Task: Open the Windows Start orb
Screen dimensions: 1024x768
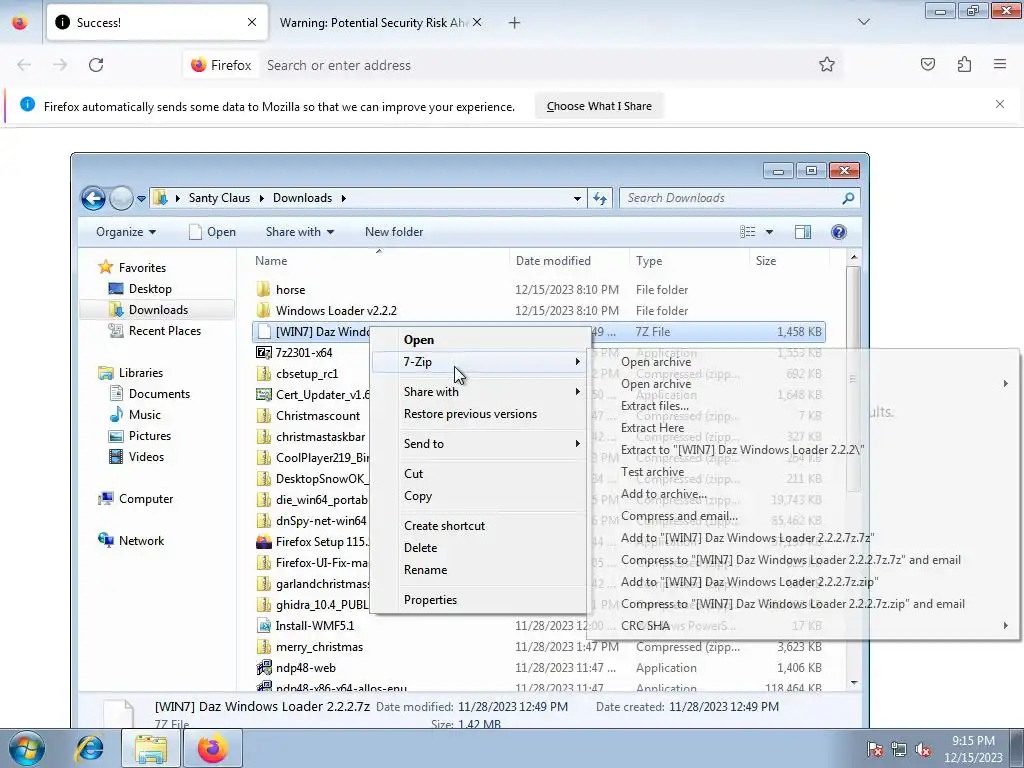Action: coord(26,748)
